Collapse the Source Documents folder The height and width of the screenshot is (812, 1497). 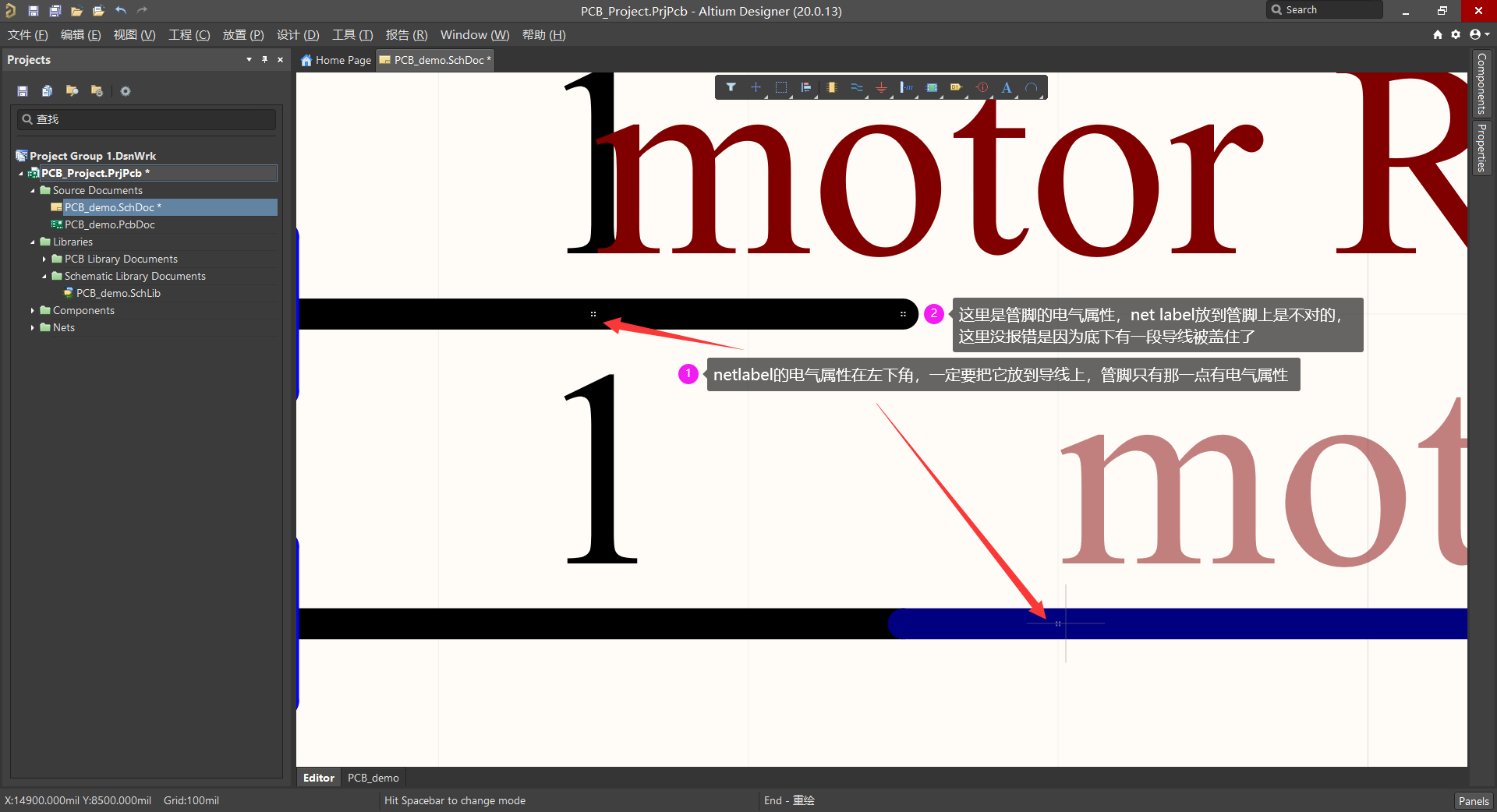pos(33,190)
